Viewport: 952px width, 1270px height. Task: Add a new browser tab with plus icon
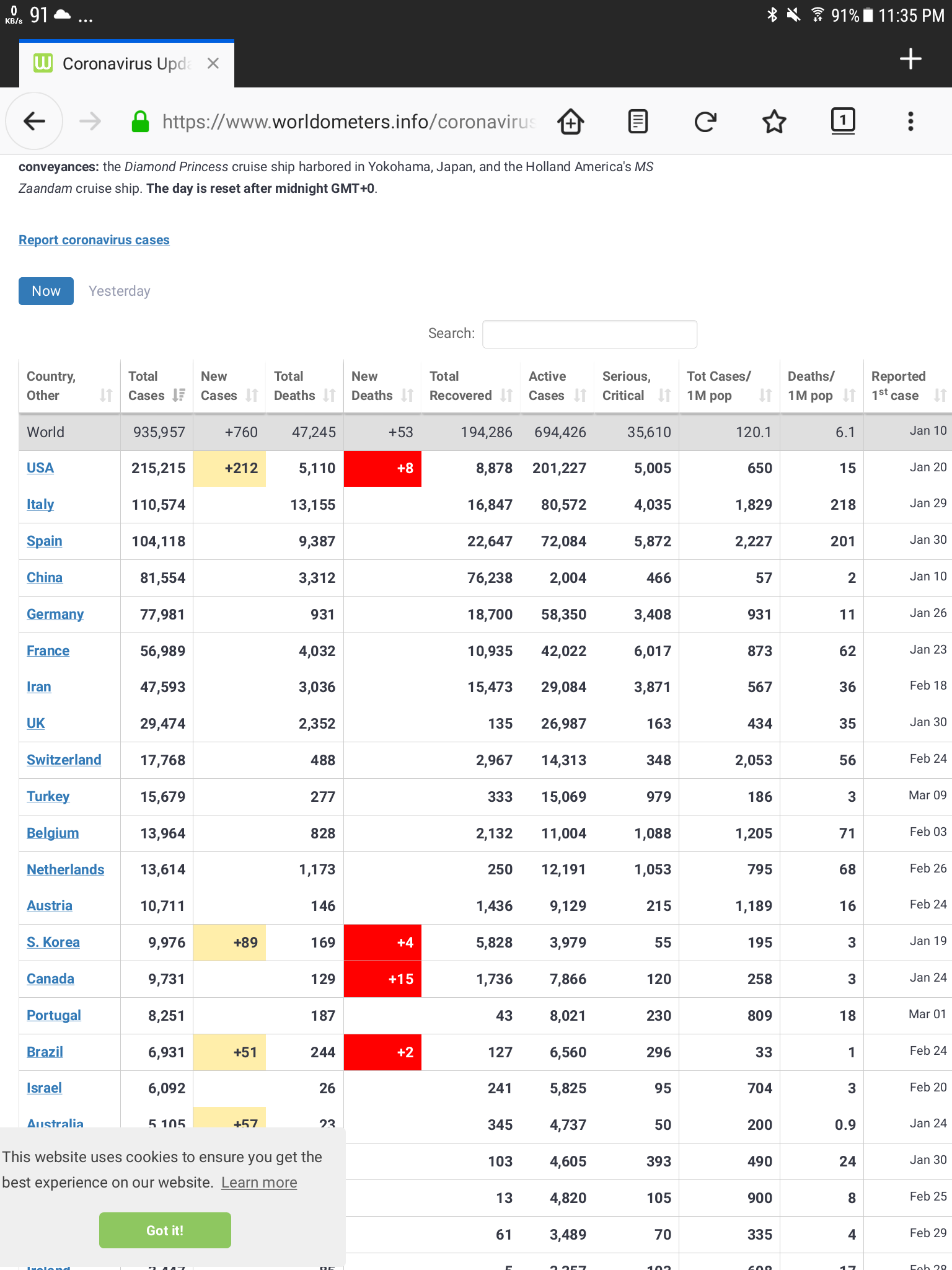click(x=910, y=59)
